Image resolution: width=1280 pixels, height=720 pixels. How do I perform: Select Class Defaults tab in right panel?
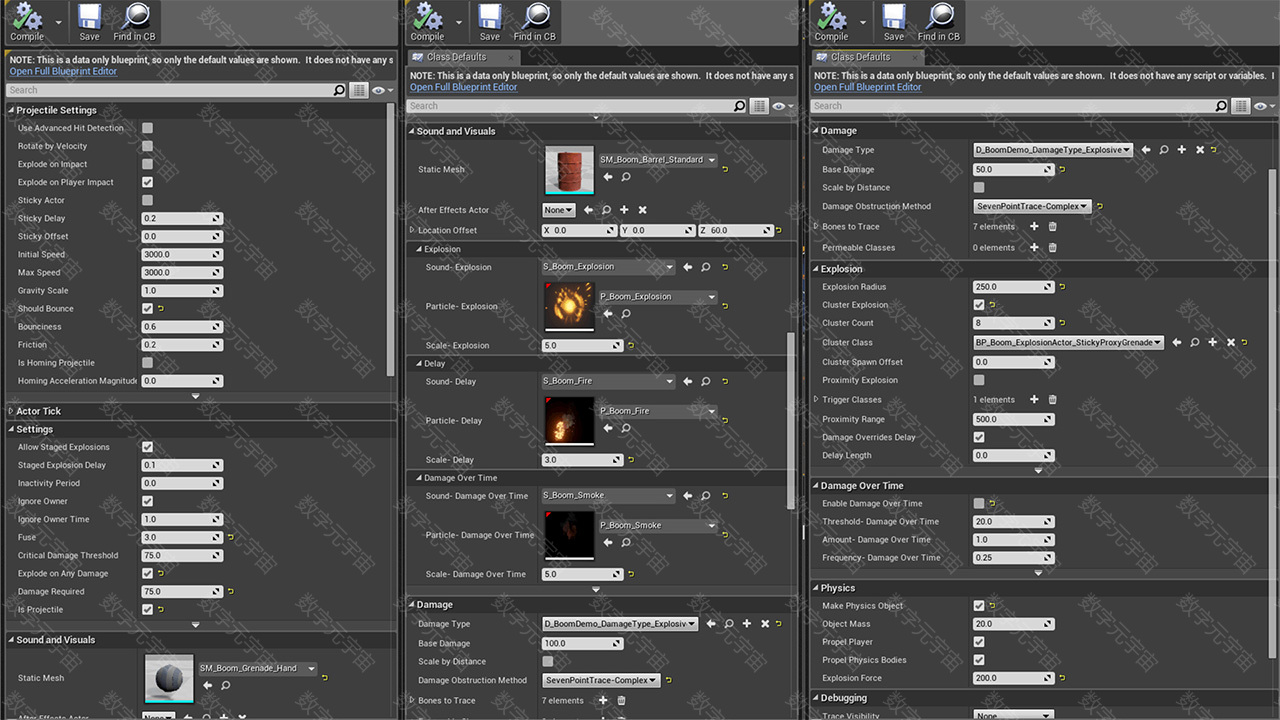[859, 57]
